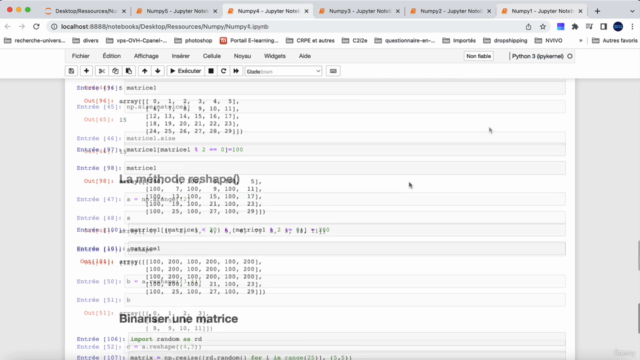
Task: Copy selected cells icon
Action: click(115, 71)
